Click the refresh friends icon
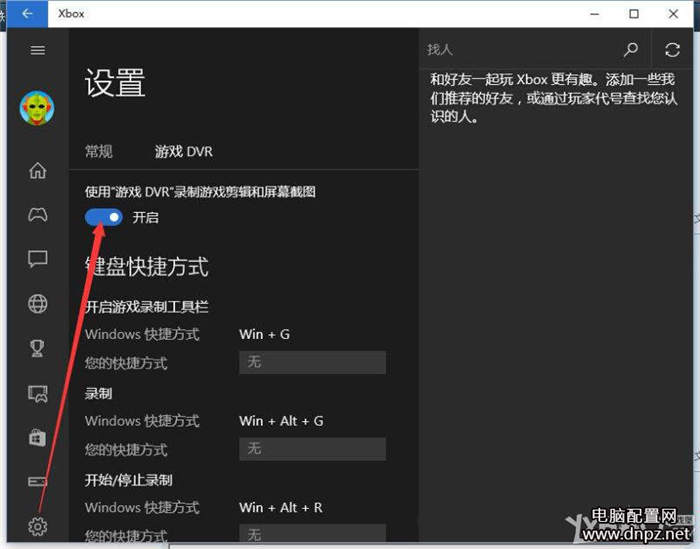The width and height of the screenshot is (700, 549). (x=672, y=50)
